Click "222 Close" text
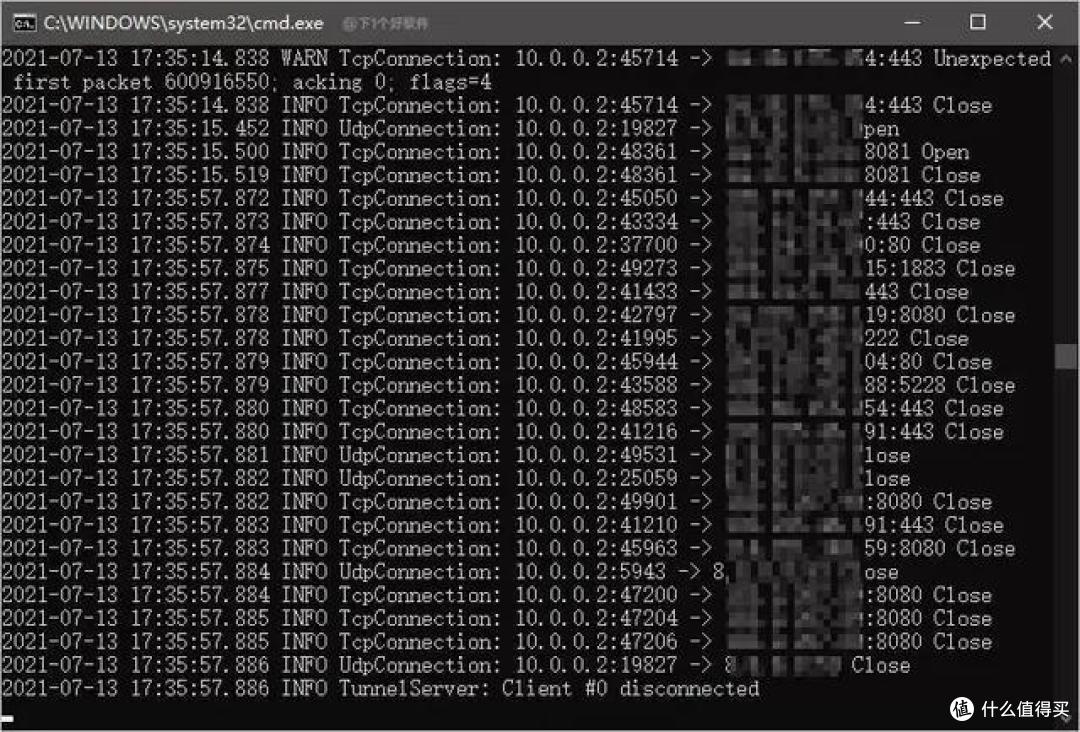1080x732 pixels. (x=916, y=339)
